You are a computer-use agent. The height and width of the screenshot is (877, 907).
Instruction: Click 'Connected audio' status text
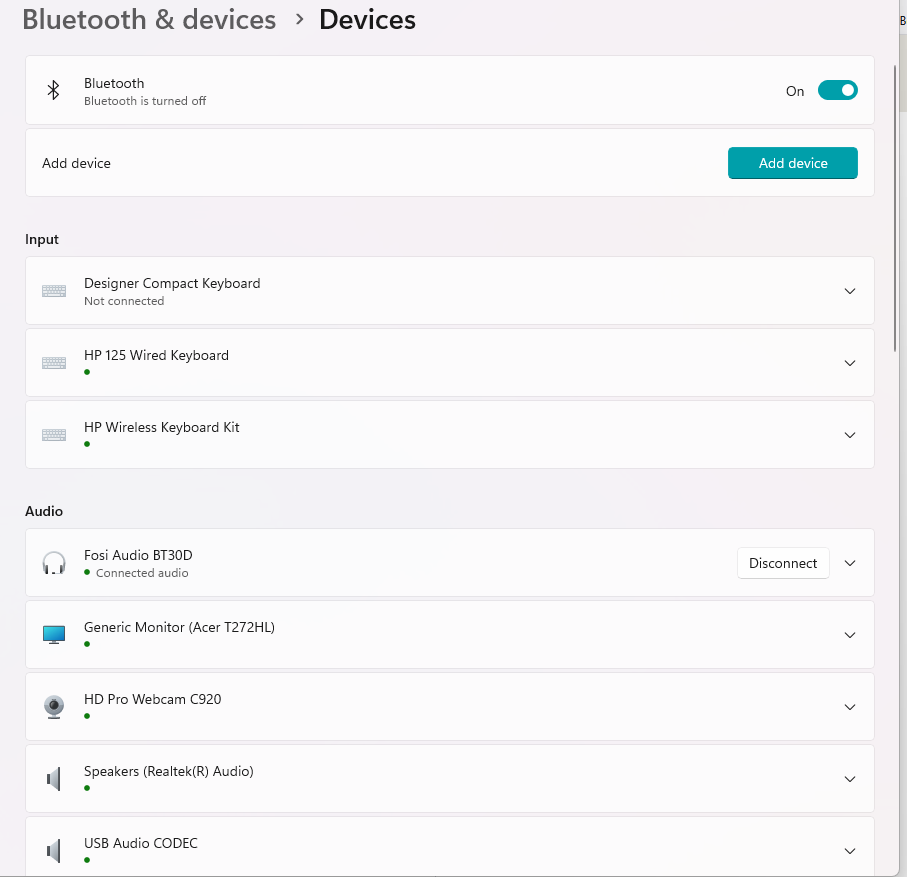[x=142, y=573]
